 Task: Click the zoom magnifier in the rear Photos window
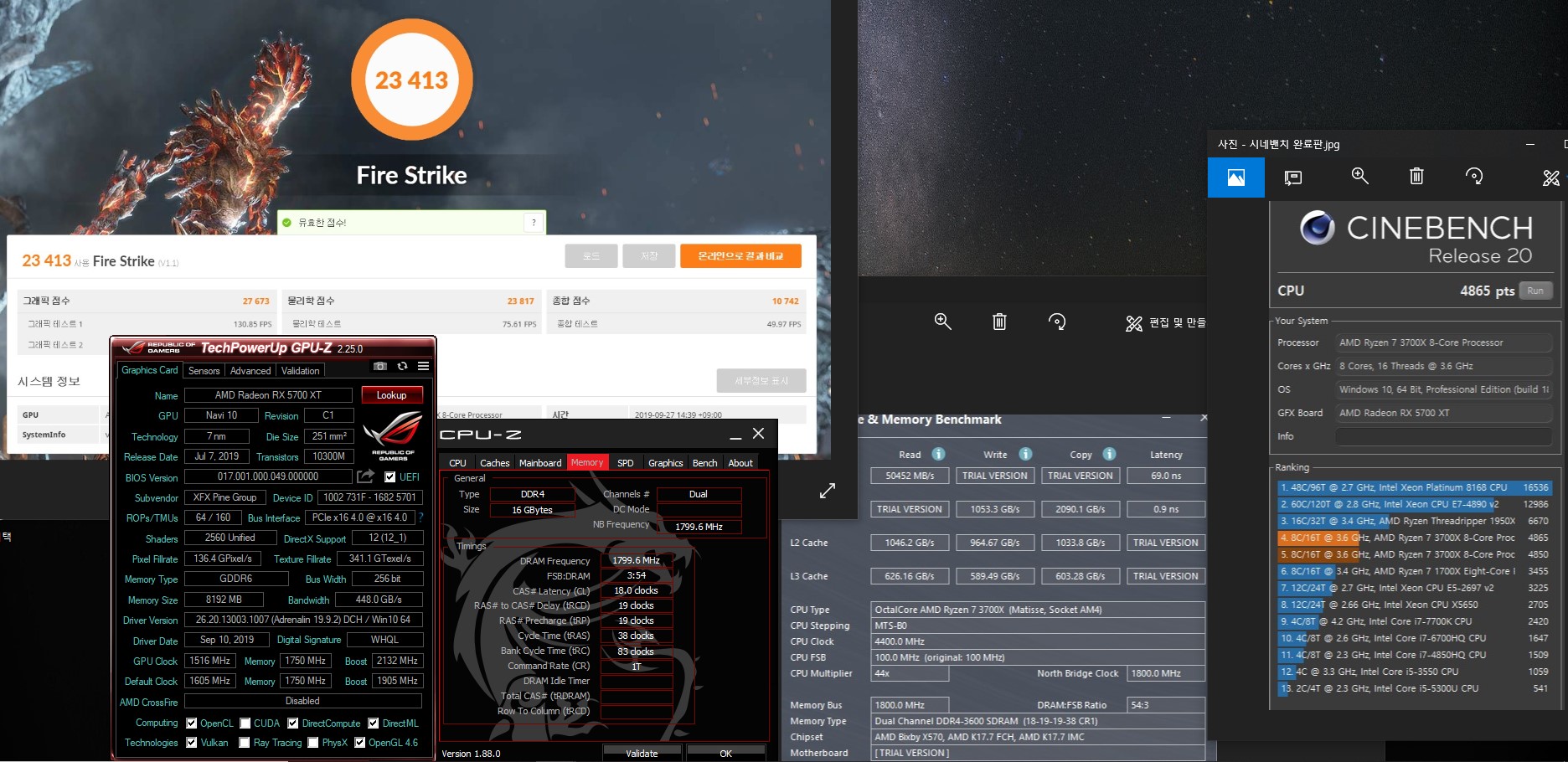tap(942, 322)
